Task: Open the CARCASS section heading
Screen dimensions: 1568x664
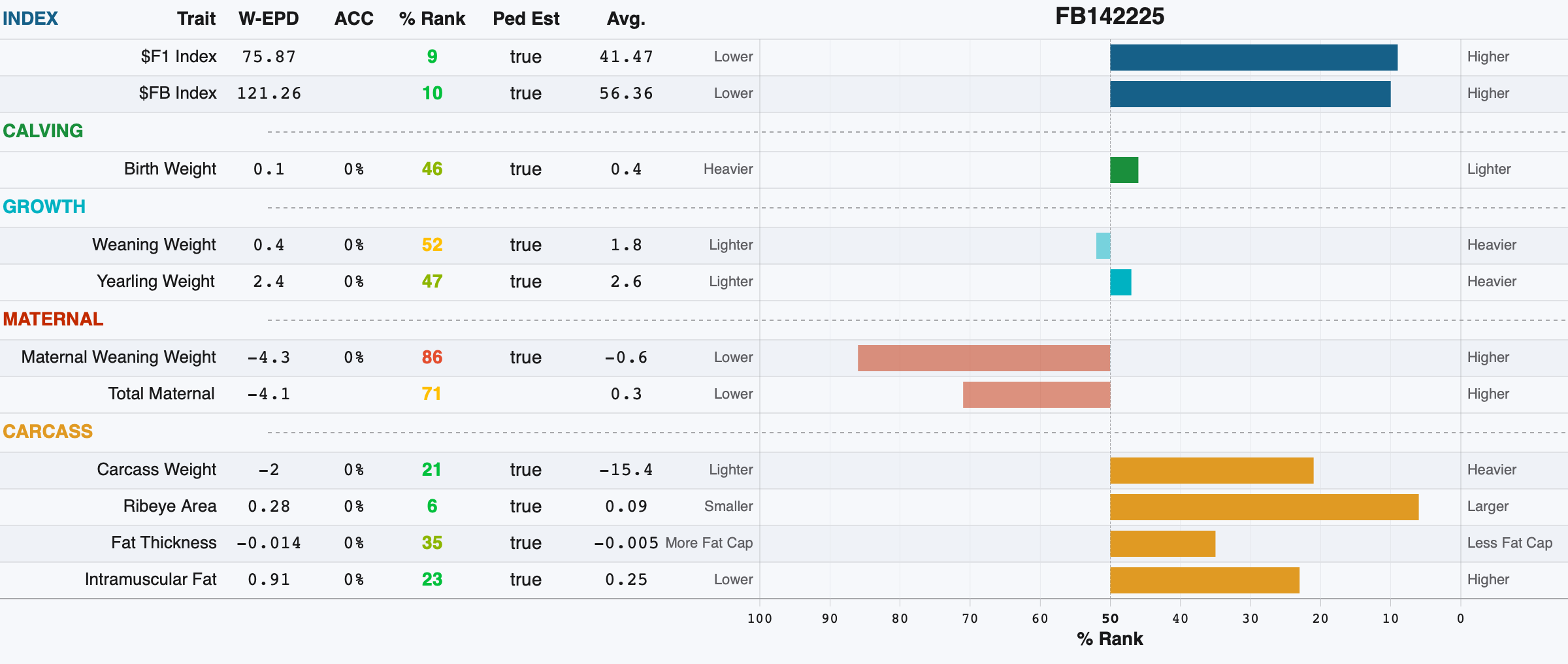Action: 48,431
